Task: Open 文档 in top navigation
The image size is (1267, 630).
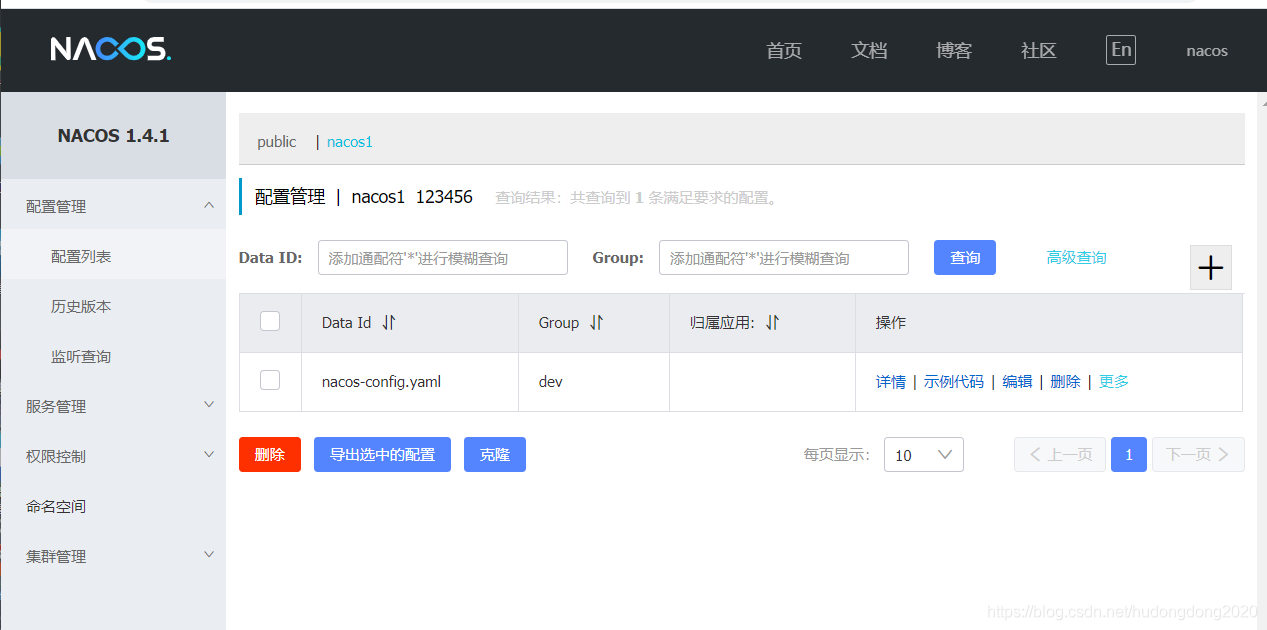Action: 869,51
